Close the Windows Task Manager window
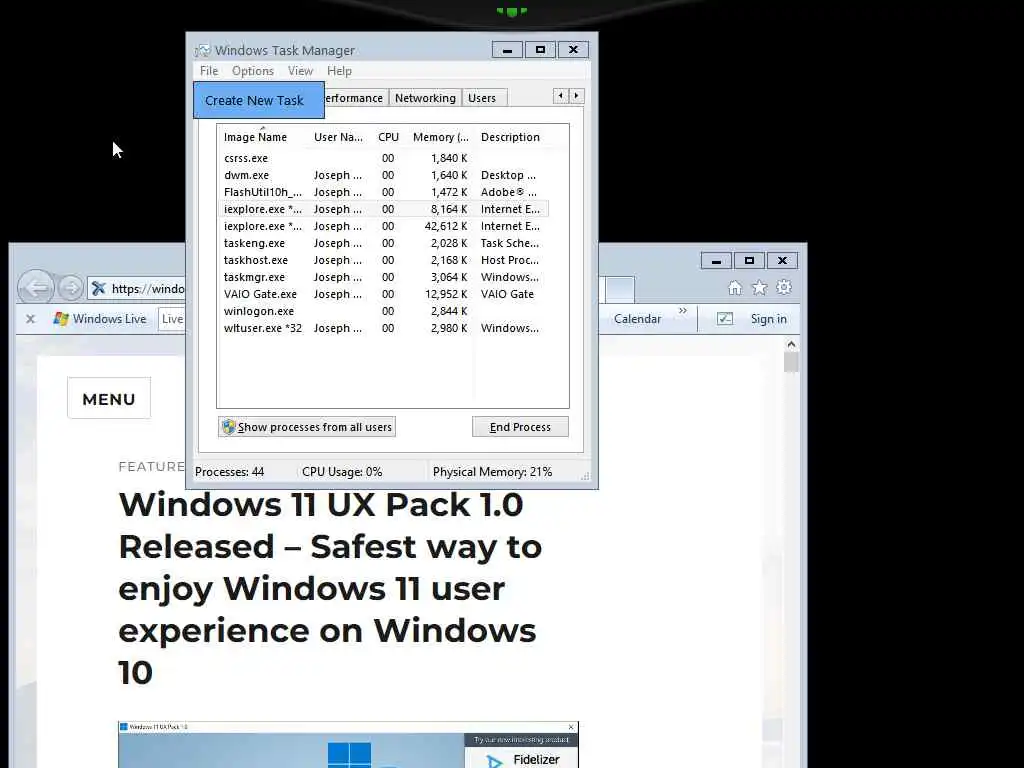 tap(573, 50)
